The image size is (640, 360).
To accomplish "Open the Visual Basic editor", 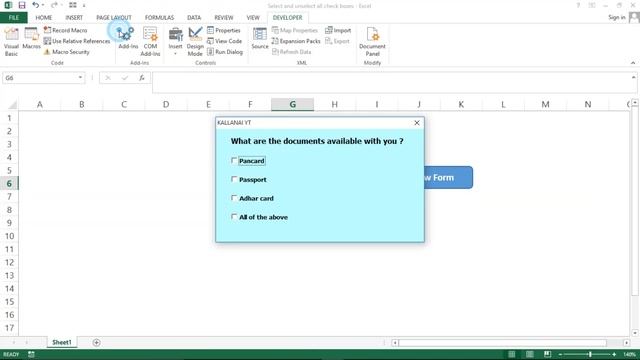I will (x=11, y=42).
